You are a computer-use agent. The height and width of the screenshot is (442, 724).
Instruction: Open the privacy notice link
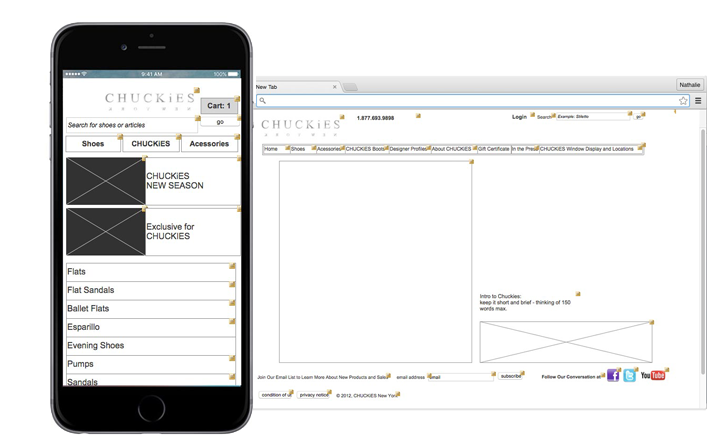click(x=314, y=395)
